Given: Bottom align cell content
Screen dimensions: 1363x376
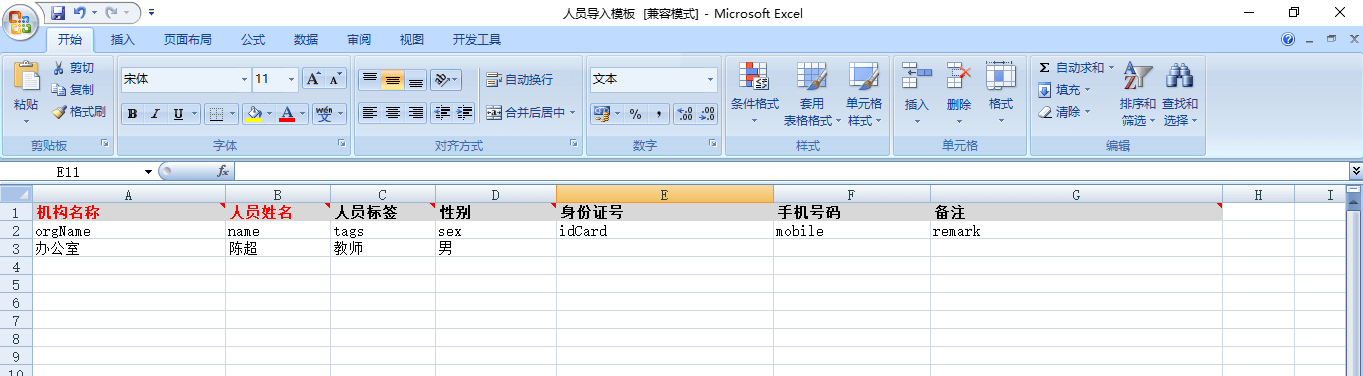Looking at the screenshot, I should [415, 79].
